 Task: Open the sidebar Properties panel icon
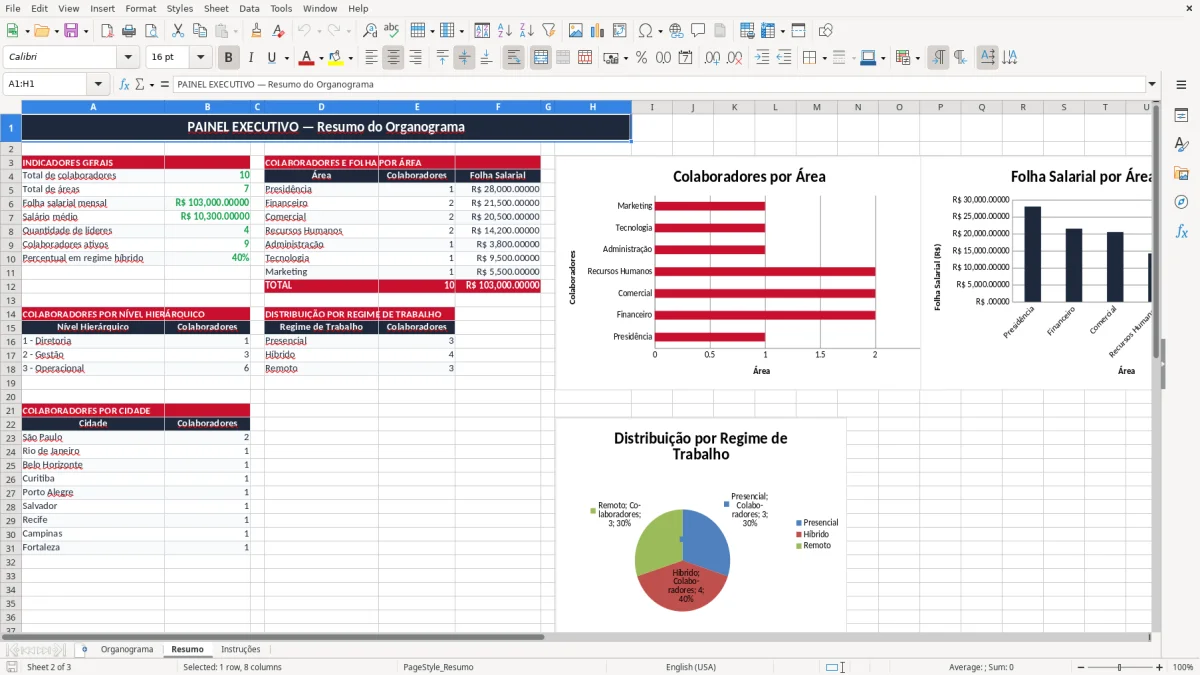pyautogui.click(x=1181, y=115)
